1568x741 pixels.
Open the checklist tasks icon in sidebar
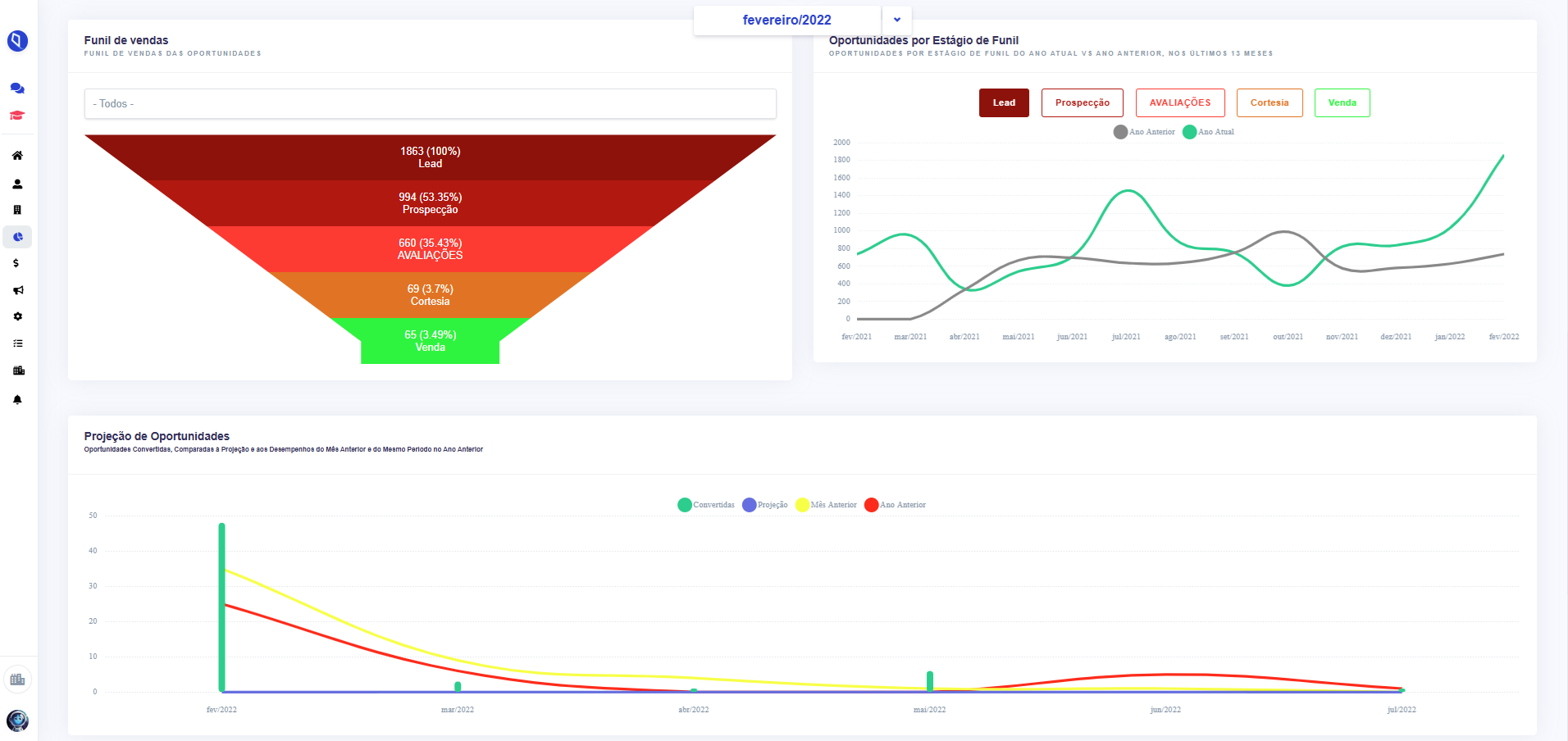click(17, 343)
